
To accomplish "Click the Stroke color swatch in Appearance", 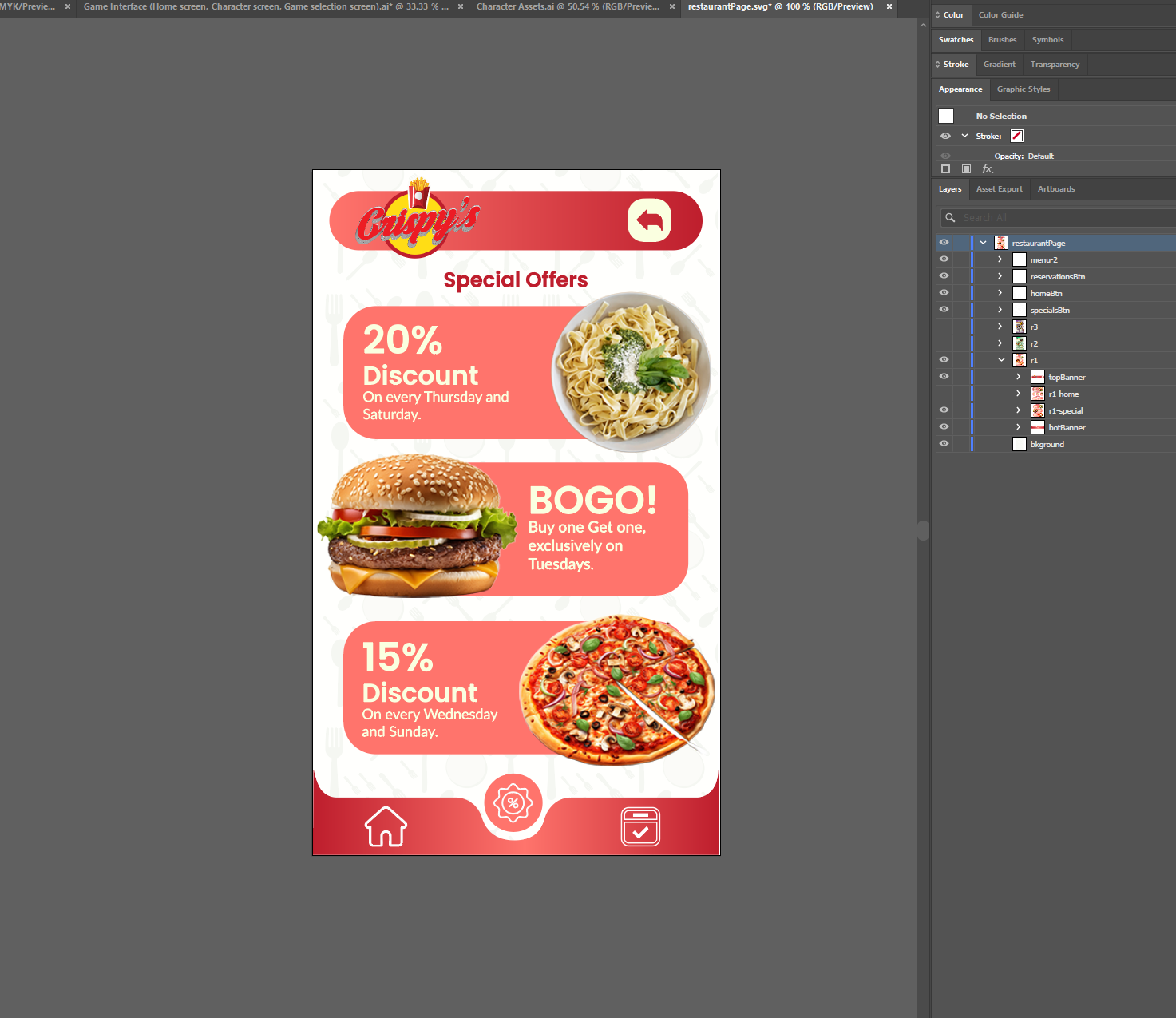I will [1017, 136].
